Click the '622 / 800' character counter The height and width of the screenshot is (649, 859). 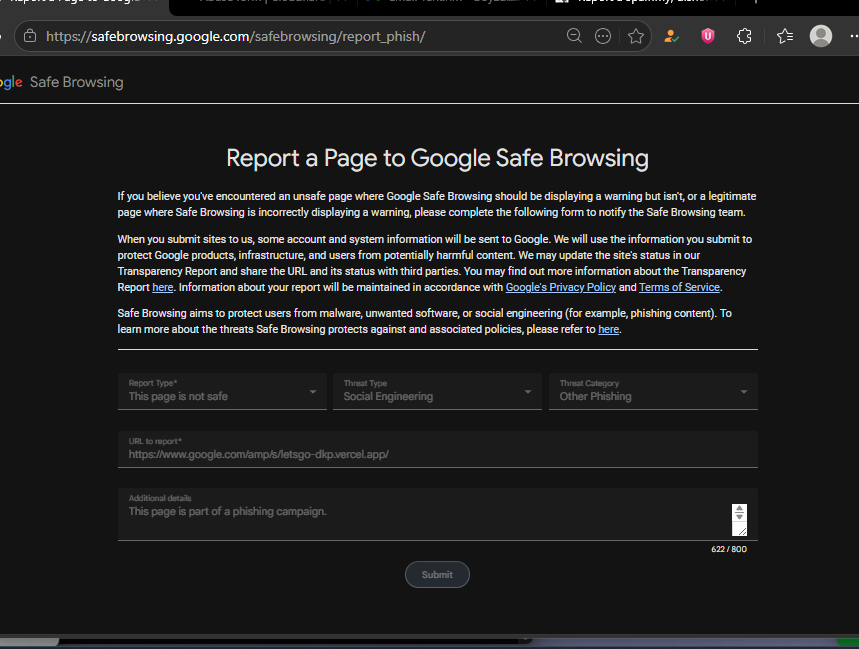coord(729,549)
